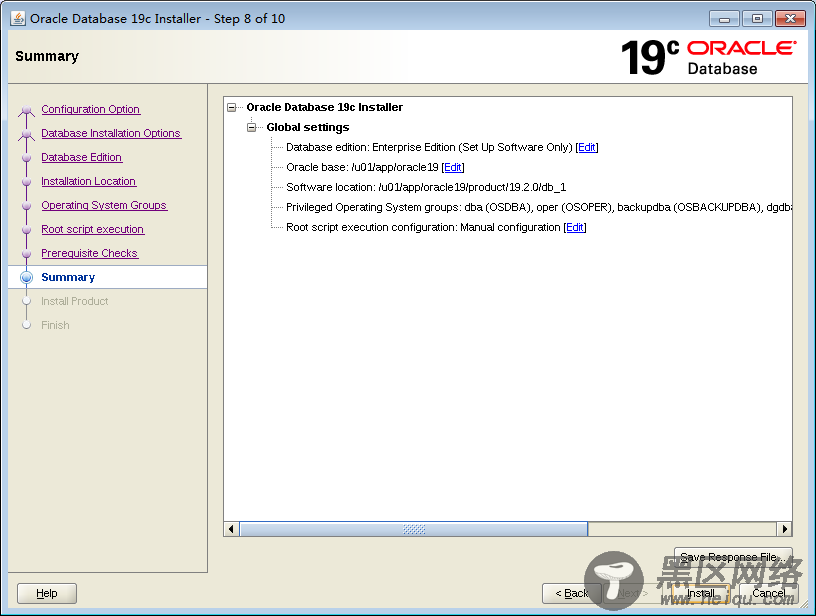Click the Summary step circle icon
Viewport: 816px width, 616px height.
pos(27,277)
